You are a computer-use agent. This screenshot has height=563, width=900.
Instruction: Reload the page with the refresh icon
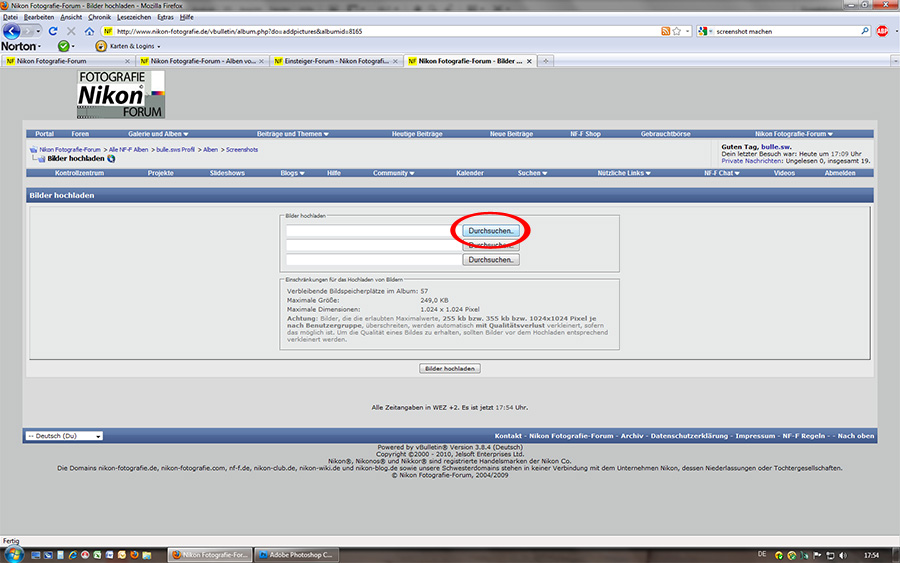pos(53,31)
